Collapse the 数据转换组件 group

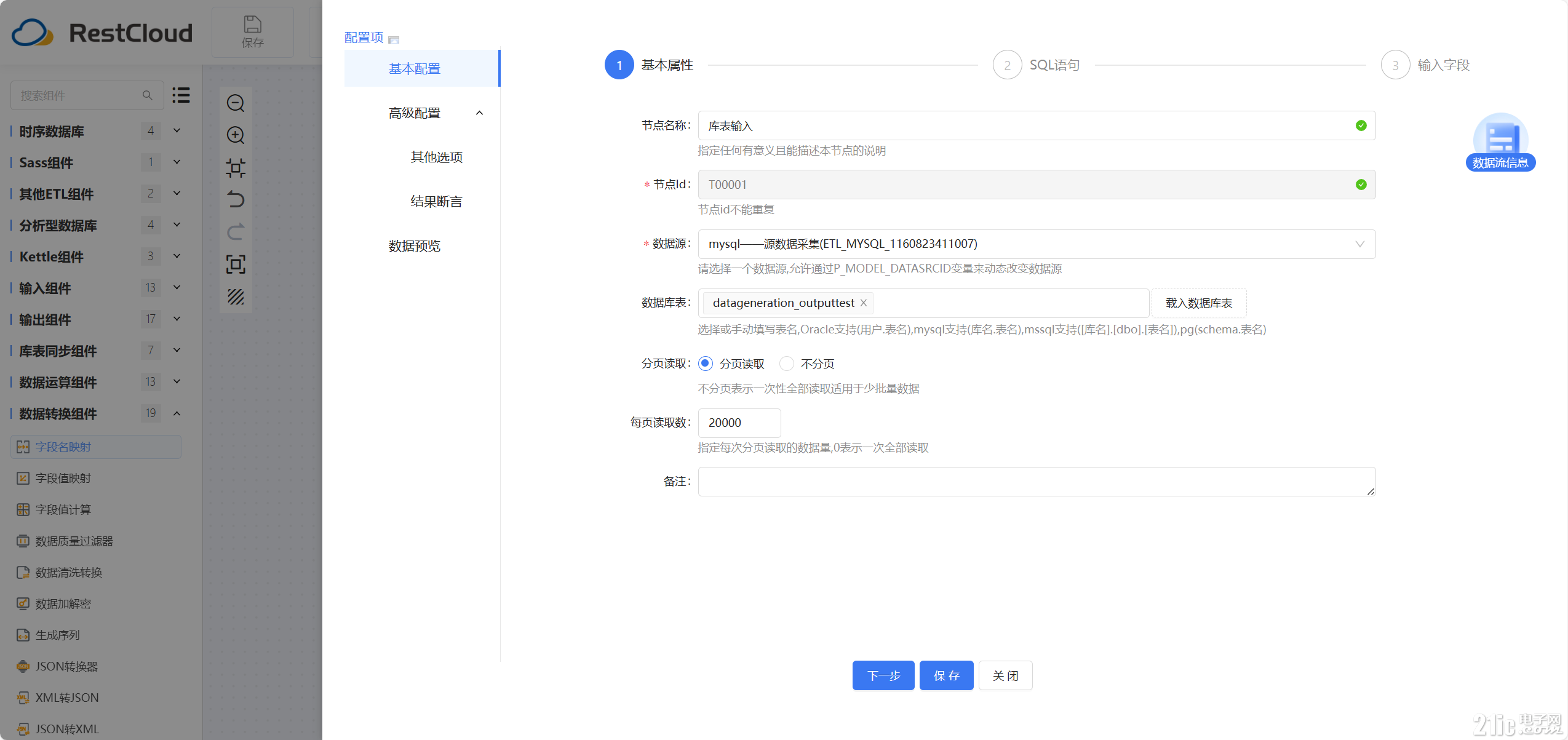[x=177, y=413]
